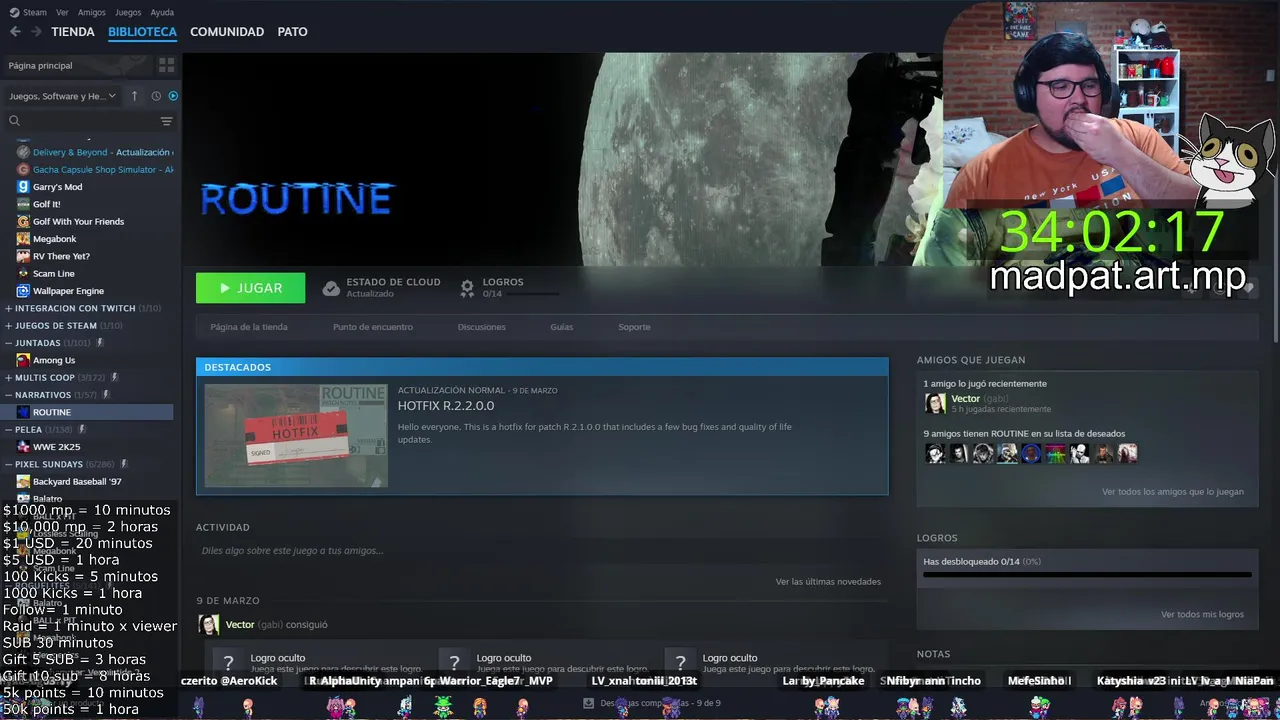Click Gacha Capsule Shop Simulator icon
1280x720 pixels.
(x=23, y=169)
